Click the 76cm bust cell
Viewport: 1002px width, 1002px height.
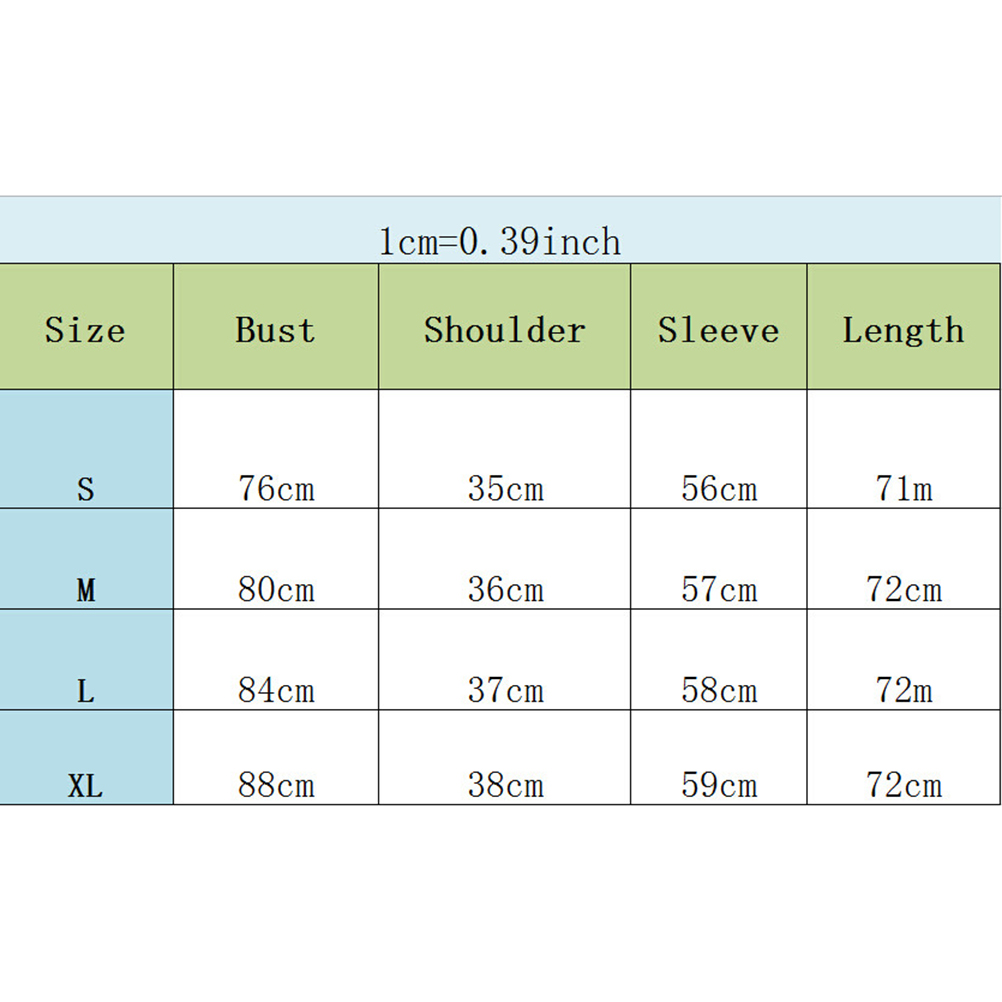pos(276,488)
